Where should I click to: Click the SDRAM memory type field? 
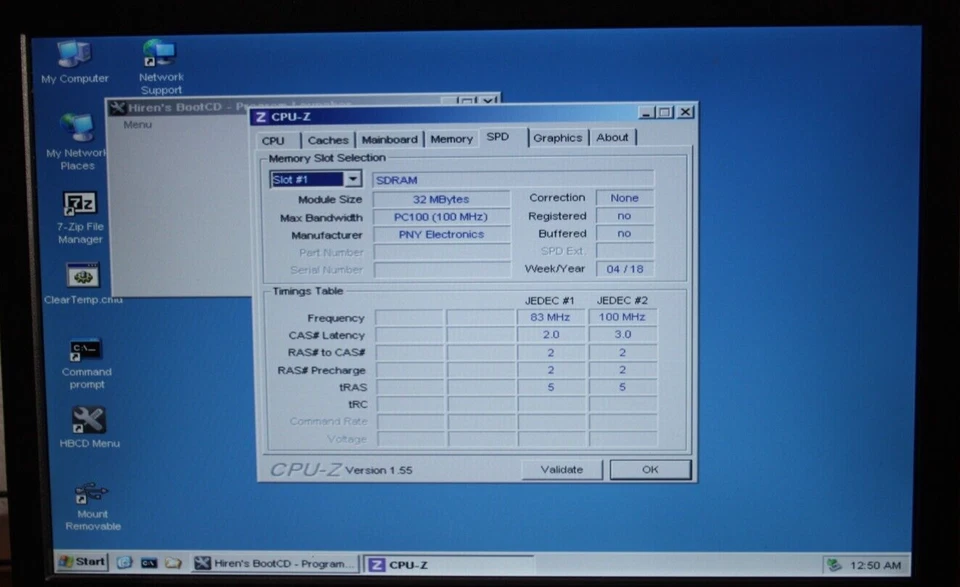513,179
